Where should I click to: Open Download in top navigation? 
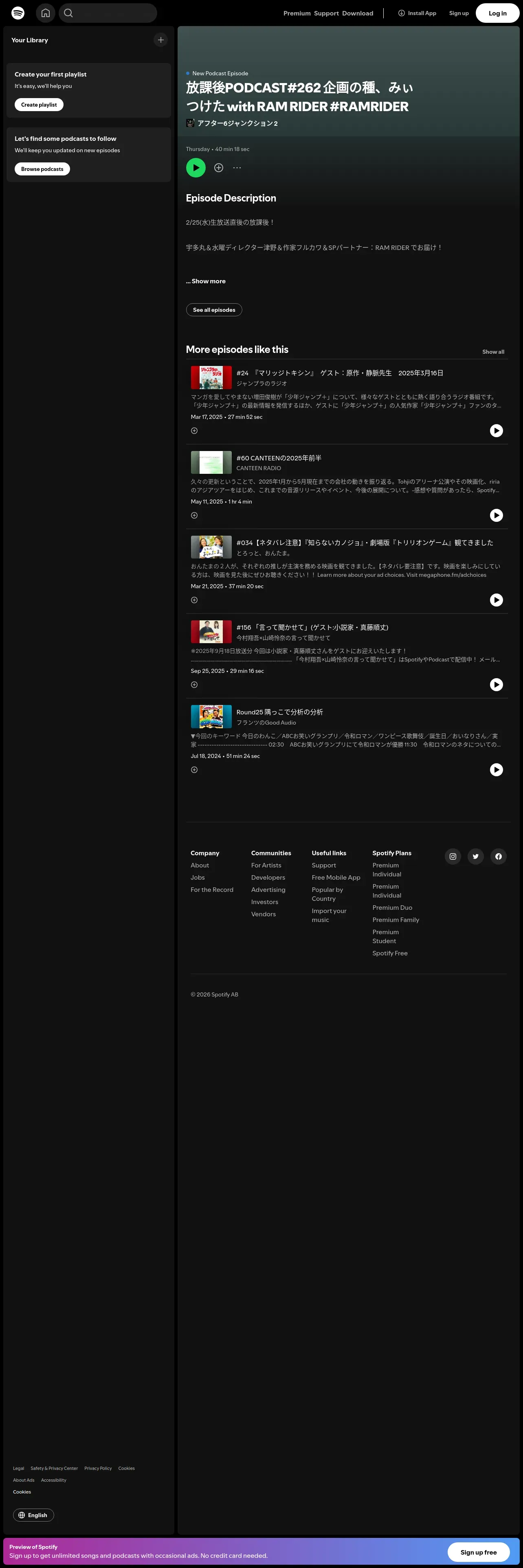[x=358, y=13]
